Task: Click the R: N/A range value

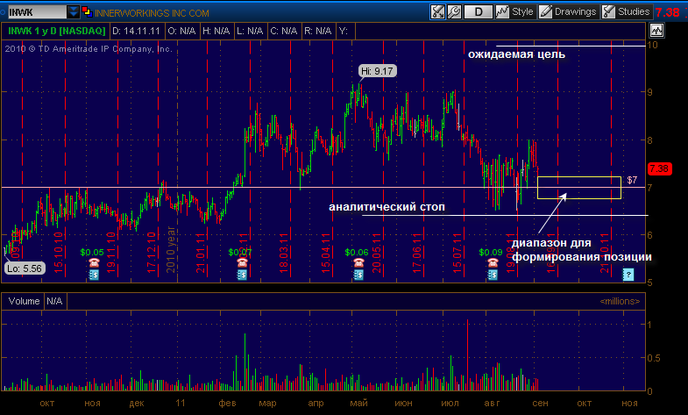Action: [318, 31]
